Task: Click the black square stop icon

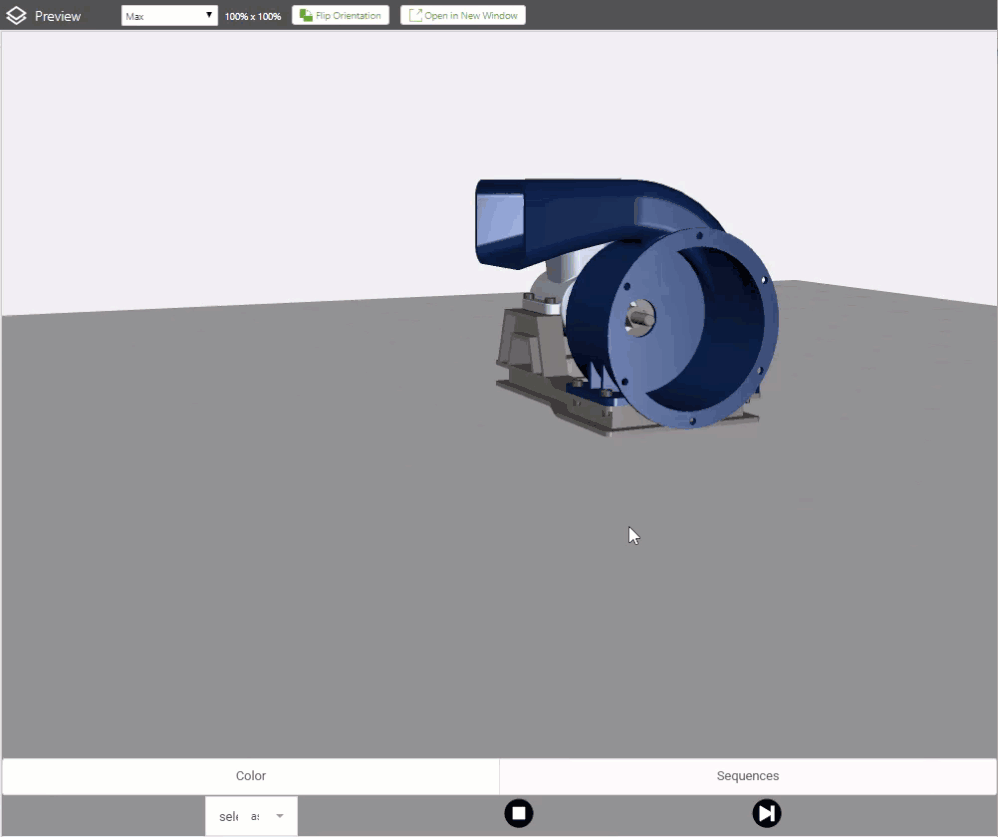Action: [x=518, y=813]
